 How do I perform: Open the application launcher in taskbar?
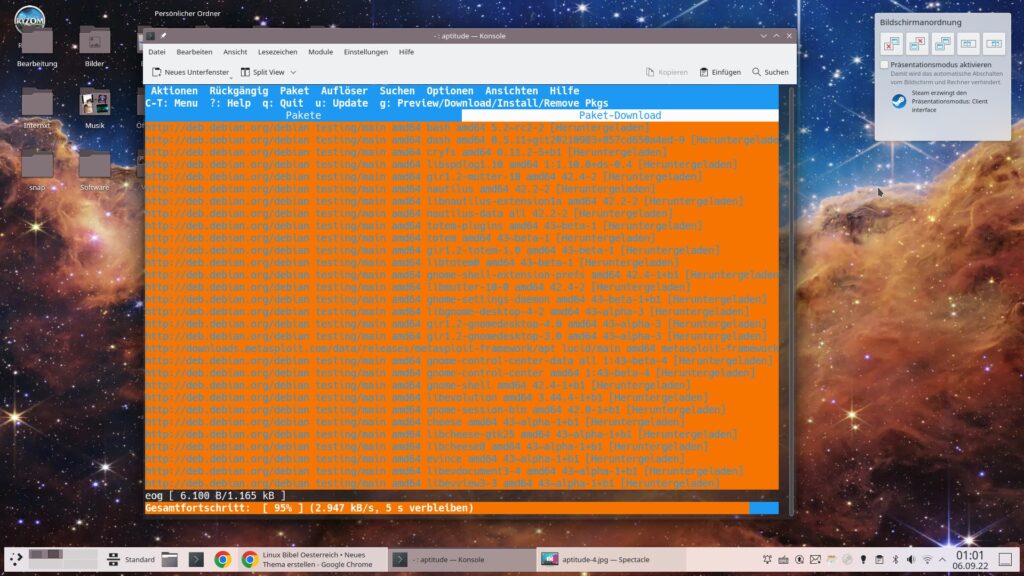point(16,559)
